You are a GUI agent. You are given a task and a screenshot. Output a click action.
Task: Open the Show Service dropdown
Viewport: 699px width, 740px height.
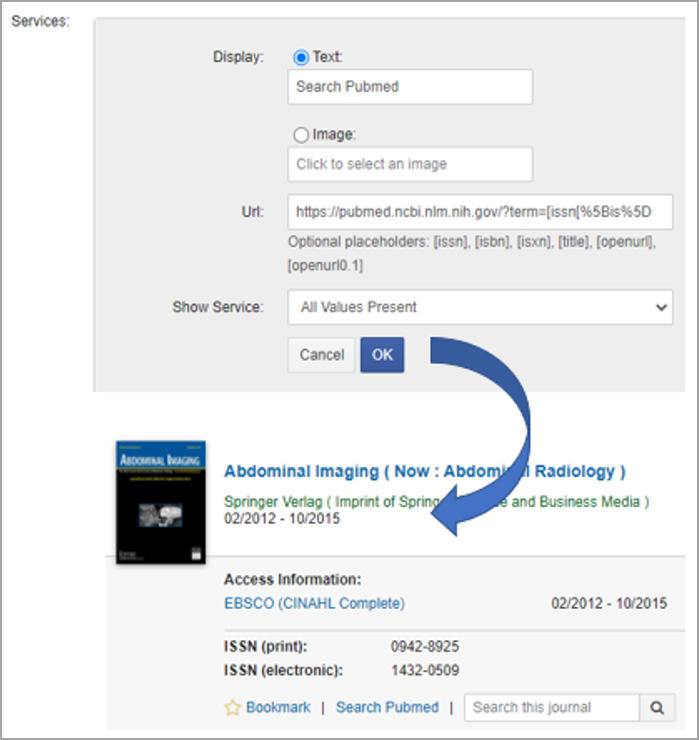click(480, 307)
